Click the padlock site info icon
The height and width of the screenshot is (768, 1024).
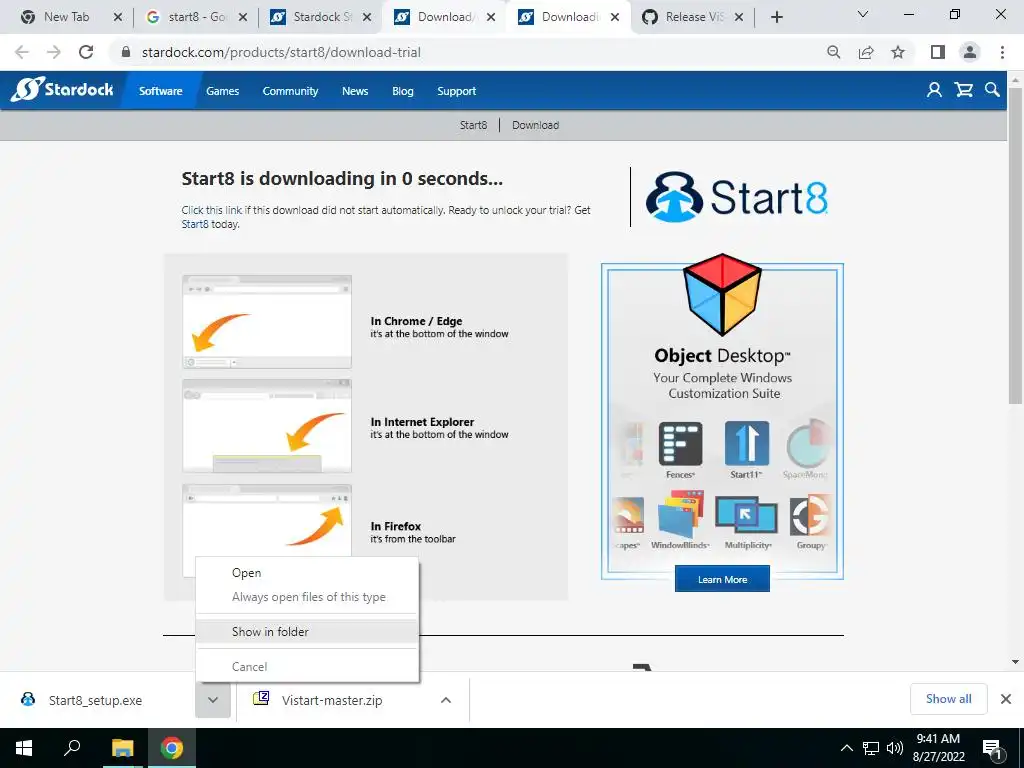tap(126, 52)
